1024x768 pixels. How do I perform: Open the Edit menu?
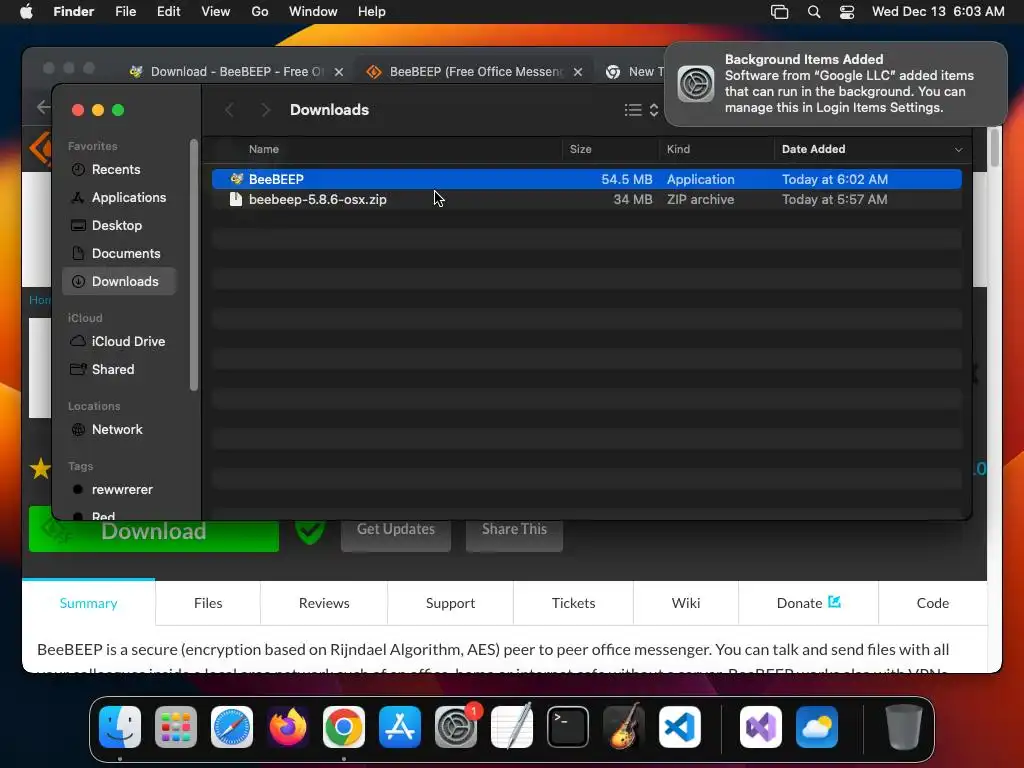168,12
